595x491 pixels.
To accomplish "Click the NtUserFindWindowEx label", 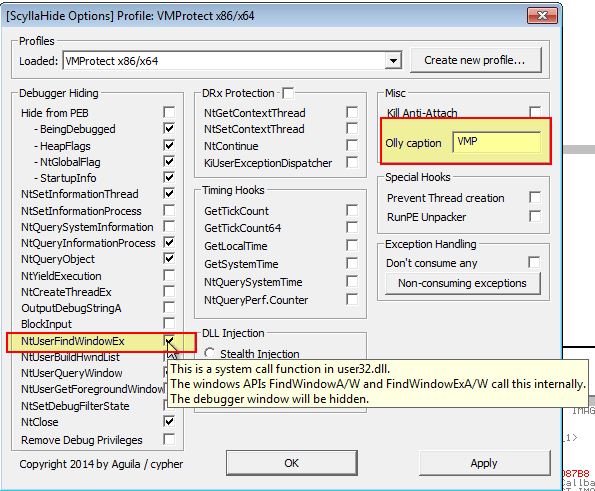I will [x=73, y=341].
